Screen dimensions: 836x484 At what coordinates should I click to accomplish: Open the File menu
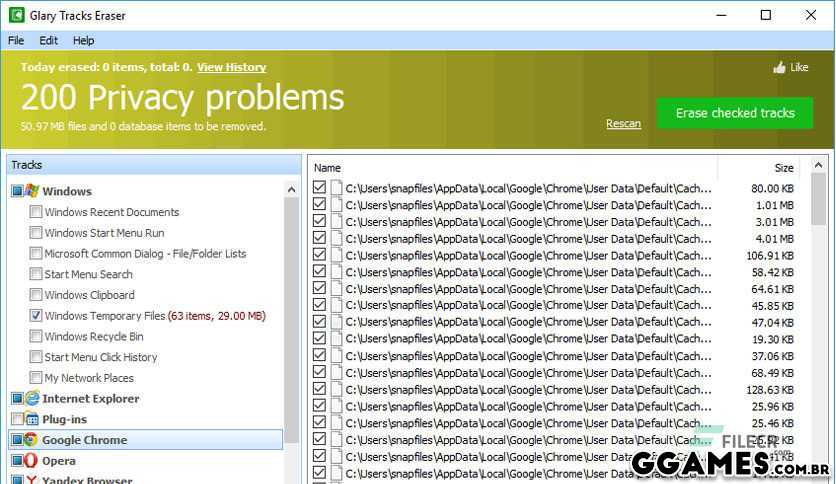click(16, 41)
